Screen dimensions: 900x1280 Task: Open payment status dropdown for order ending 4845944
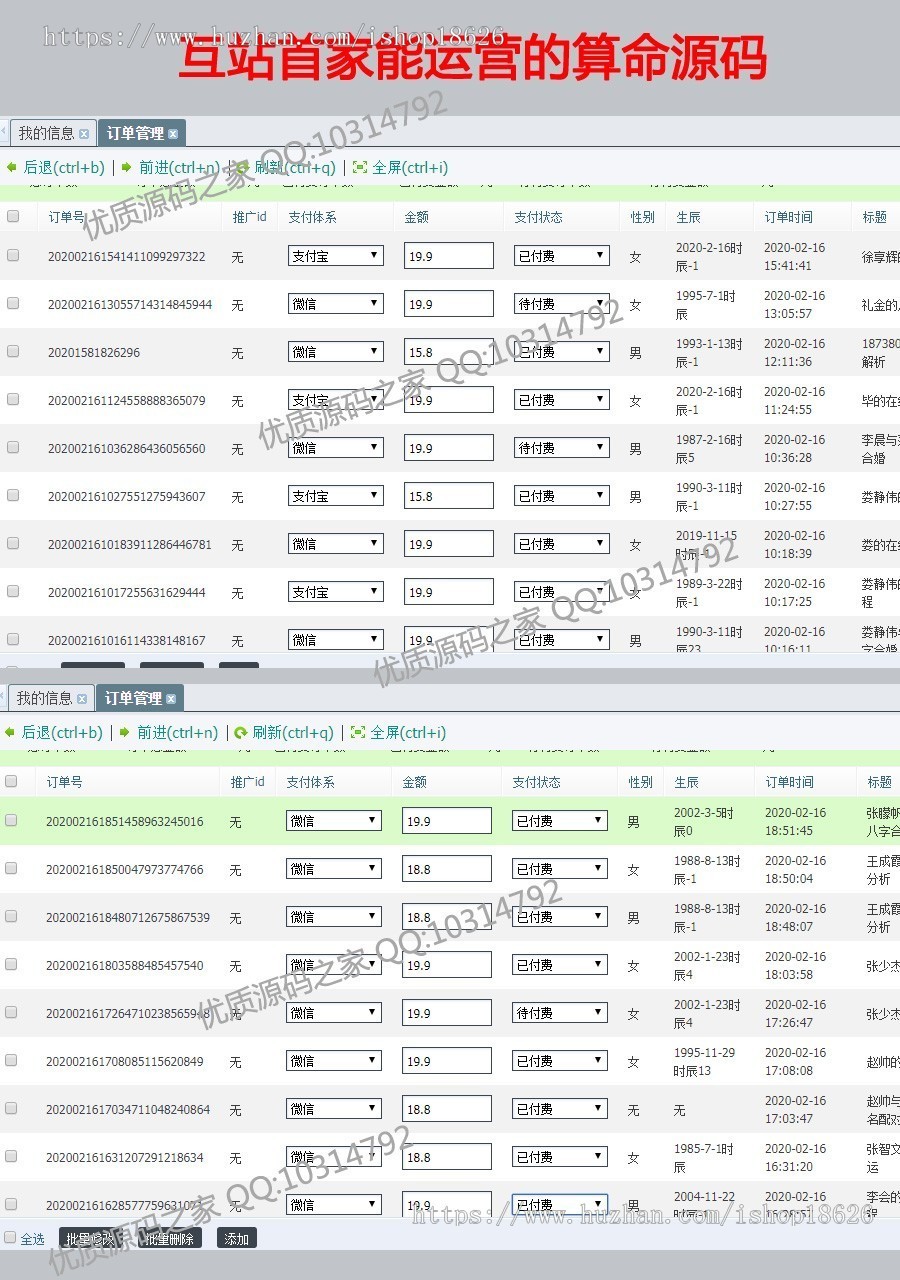click(561, 304)
